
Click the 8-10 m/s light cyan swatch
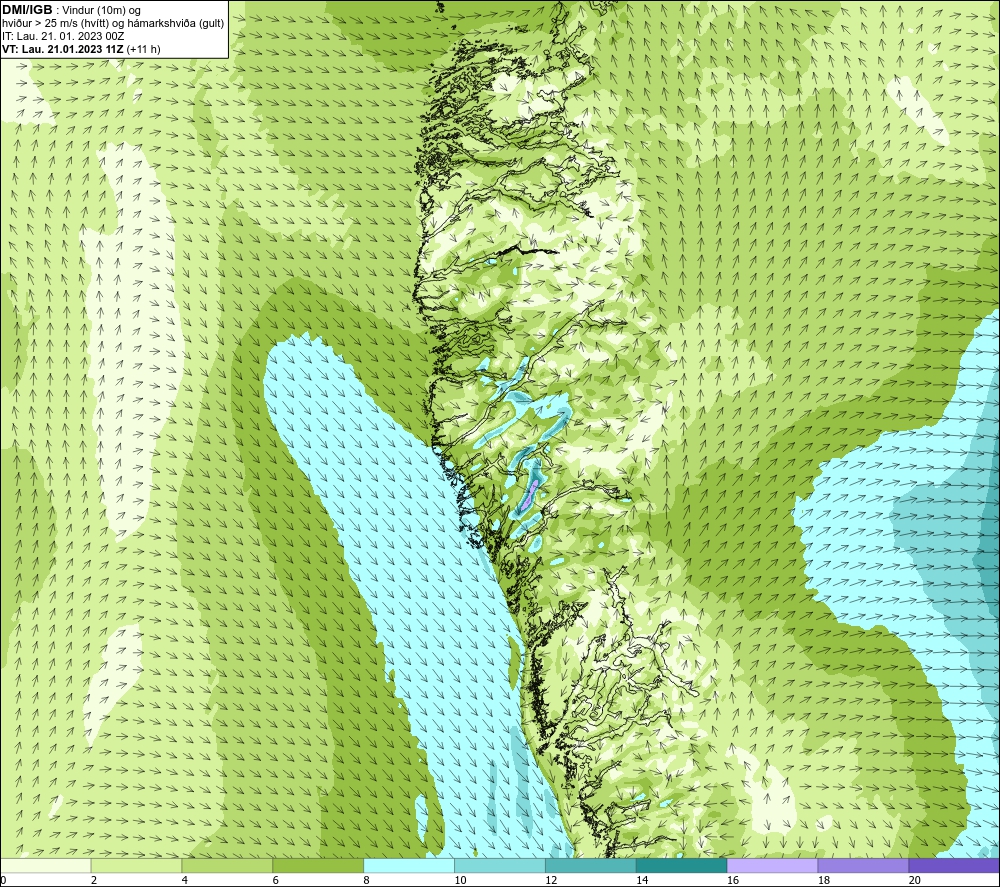click(409, 865)
